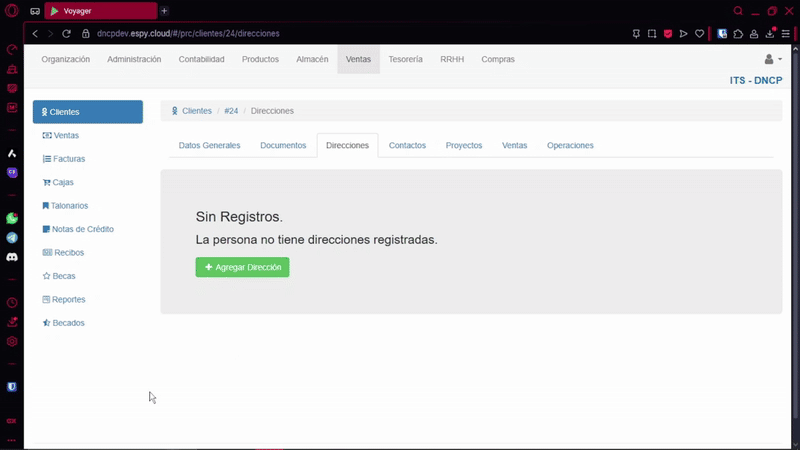This screenshot has height=450, width=800.
Task: Click the heart bookmark icon
Action: click(701, 33)
